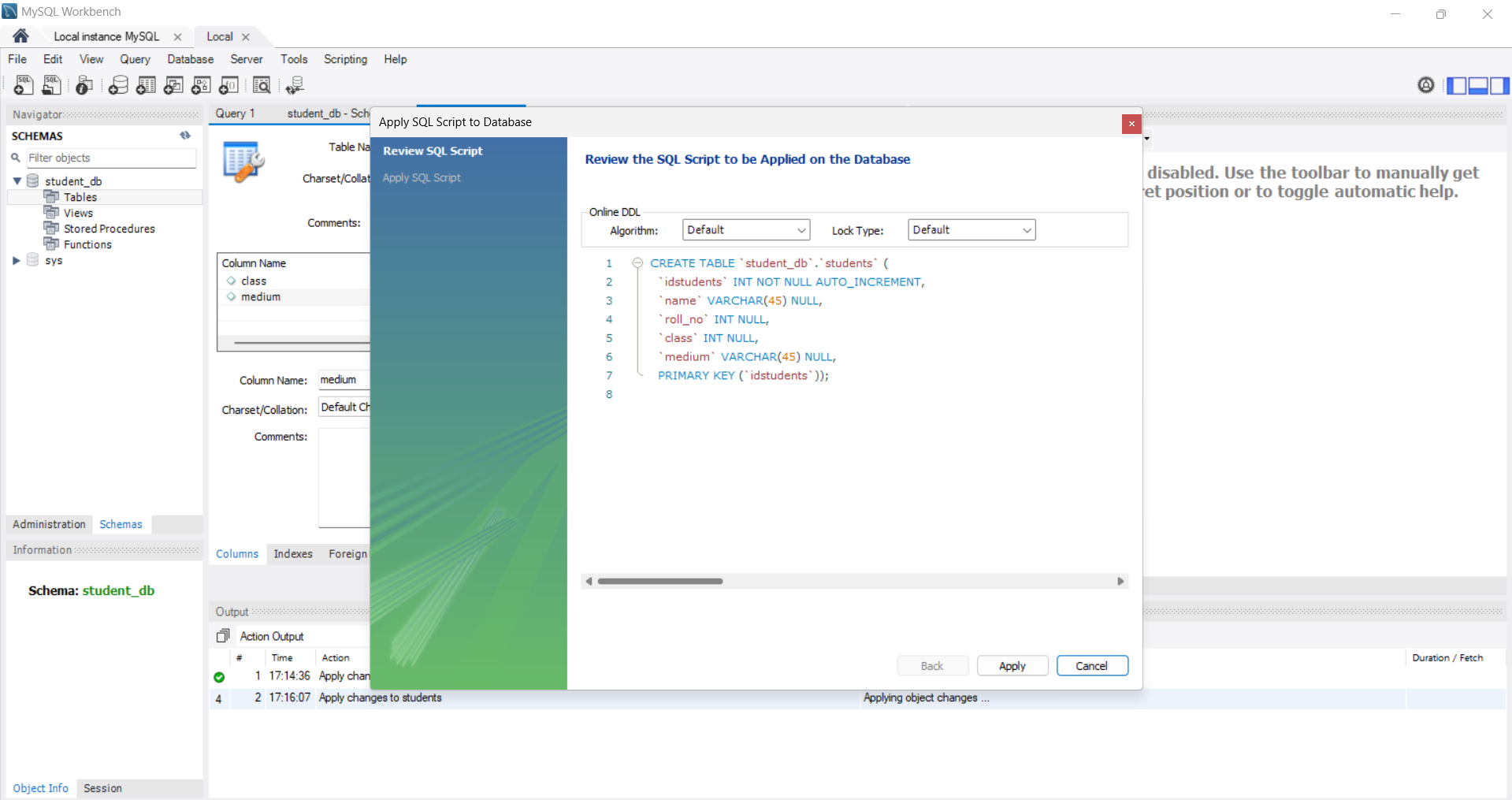Open the Lock Type dropdown
Viewport: 1512px width, 800px height.
971,230
